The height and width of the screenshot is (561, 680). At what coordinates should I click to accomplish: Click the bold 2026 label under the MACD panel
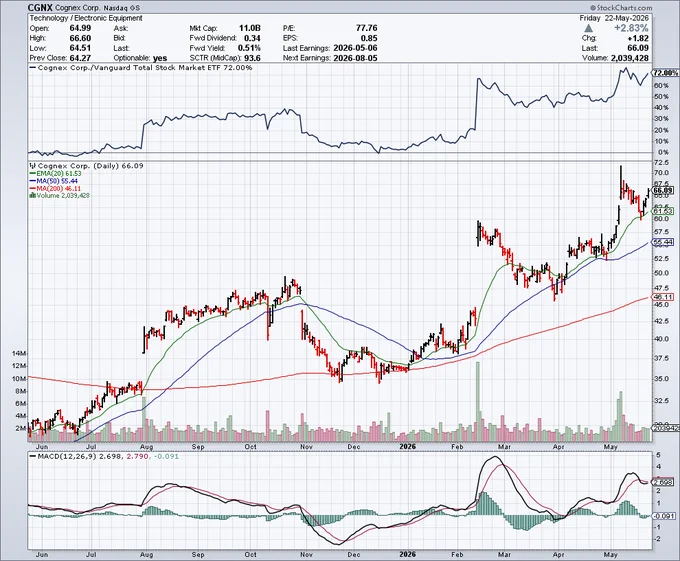(x=407, y=554)
